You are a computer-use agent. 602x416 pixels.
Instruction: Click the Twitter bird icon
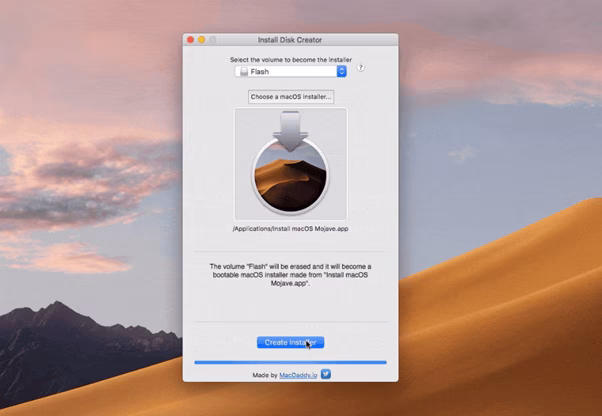click(326, 374)
